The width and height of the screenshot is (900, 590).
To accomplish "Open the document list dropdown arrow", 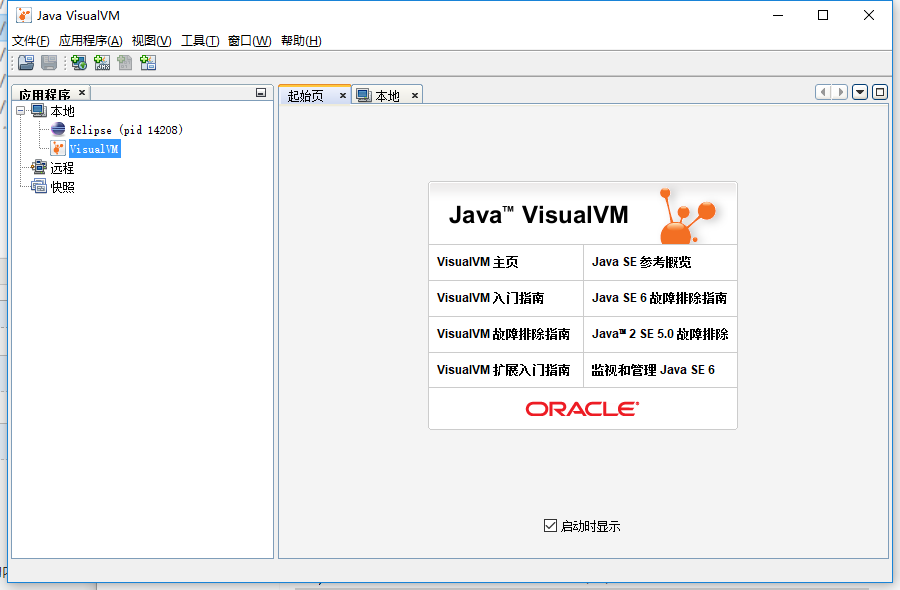I will coord(859,92).
